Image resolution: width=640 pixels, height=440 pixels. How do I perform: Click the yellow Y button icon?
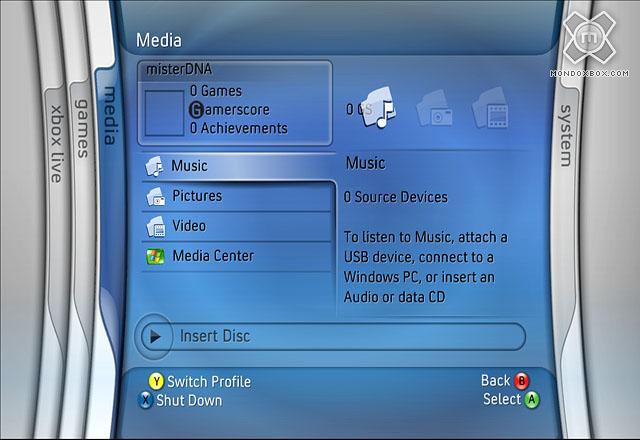(x=156, y=382)
